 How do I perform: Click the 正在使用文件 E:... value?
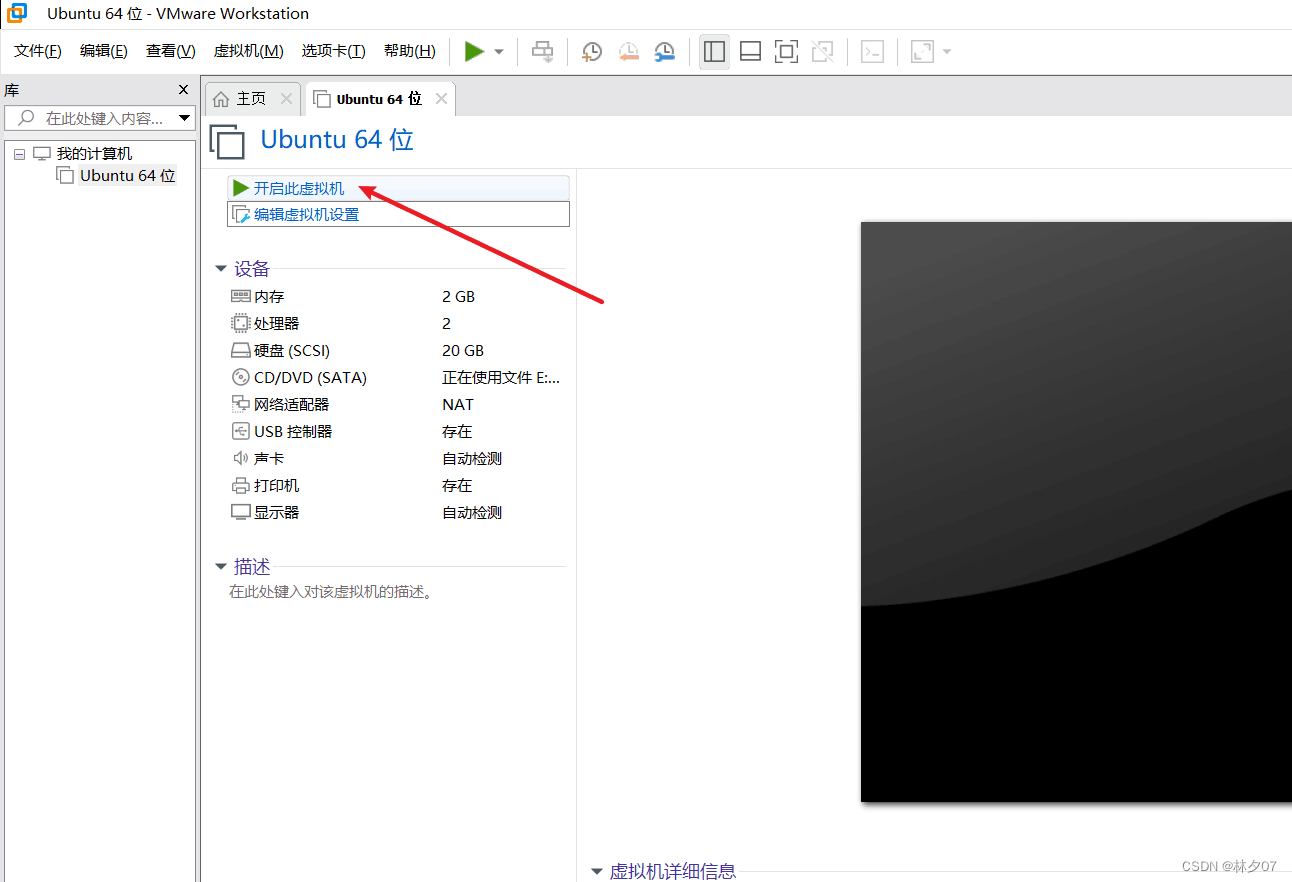coord(501,378)
